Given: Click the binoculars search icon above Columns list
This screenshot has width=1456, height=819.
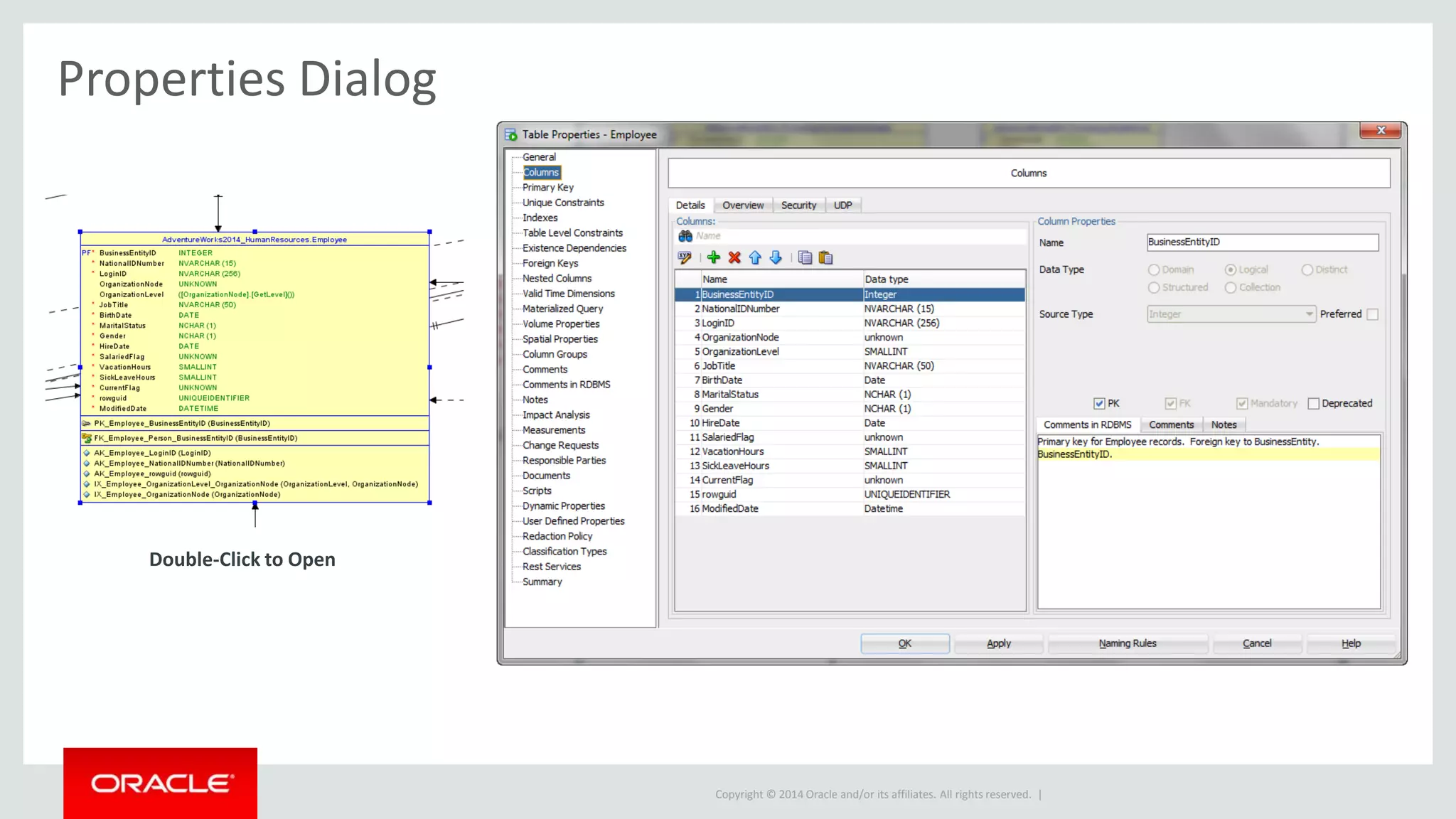Looking at the screenshot, I should click(685, 236).
